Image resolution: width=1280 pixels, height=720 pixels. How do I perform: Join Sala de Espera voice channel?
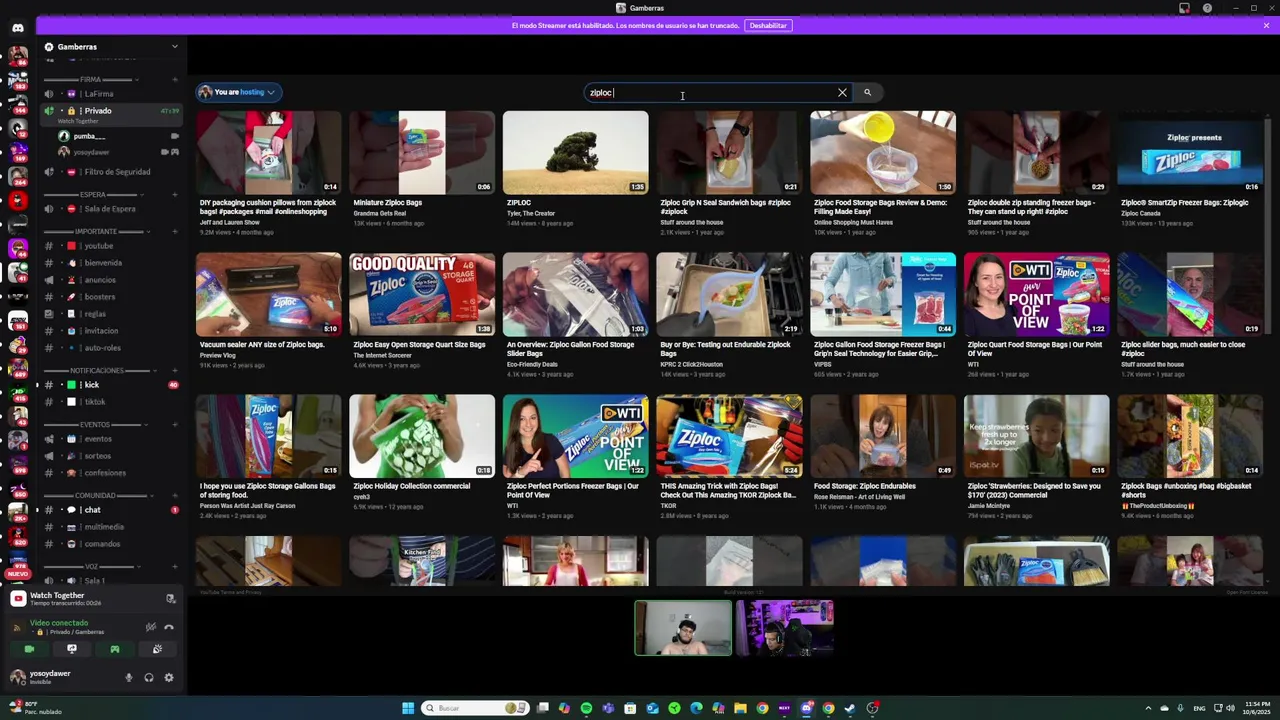pos(110,209)
